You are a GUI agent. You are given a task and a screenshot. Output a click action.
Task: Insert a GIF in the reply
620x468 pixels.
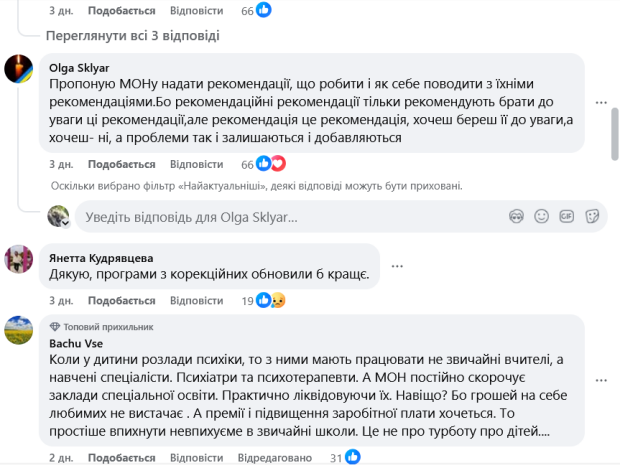pos(567,216)
